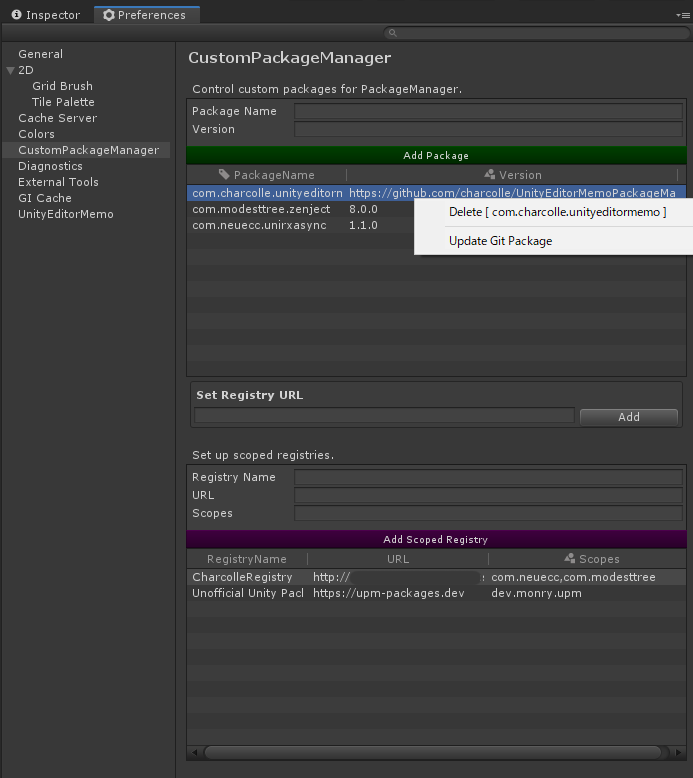Open GI Cache preferences
Image resolution: width=693 pixels, height=778 pixels.
(45, 198)
